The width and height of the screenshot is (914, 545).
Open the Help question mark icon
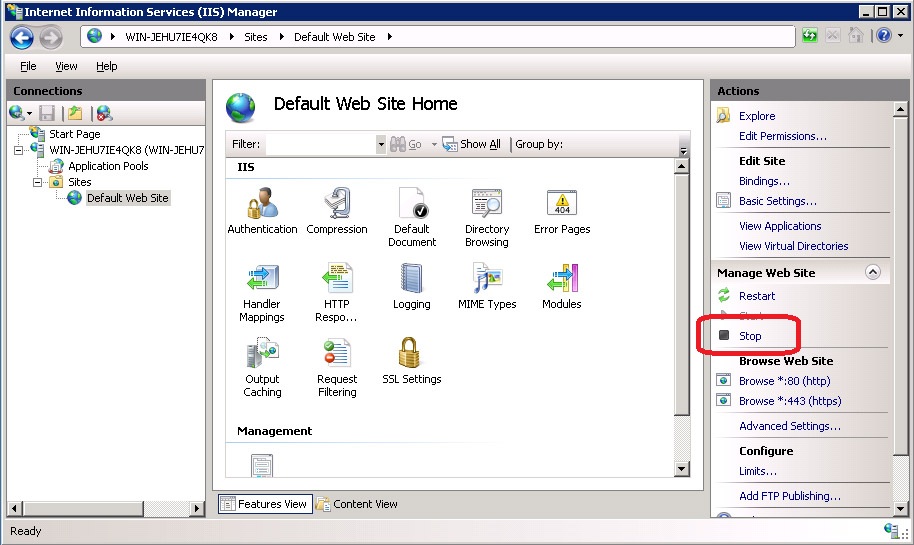pyautogui.click(x=884, y=36)
